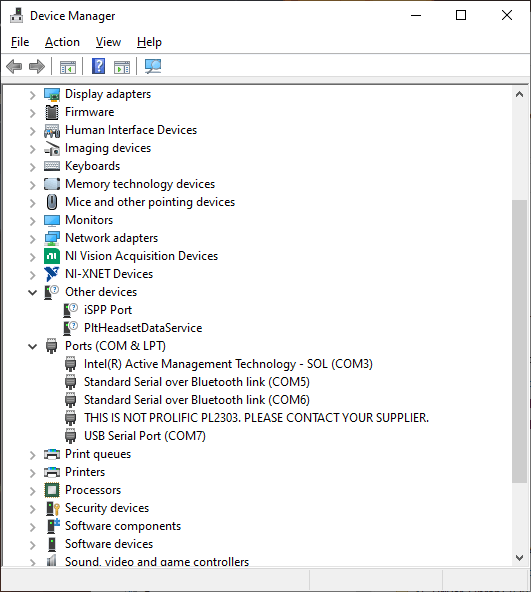Open the Help toolbar icon

[x=99, y=66]
